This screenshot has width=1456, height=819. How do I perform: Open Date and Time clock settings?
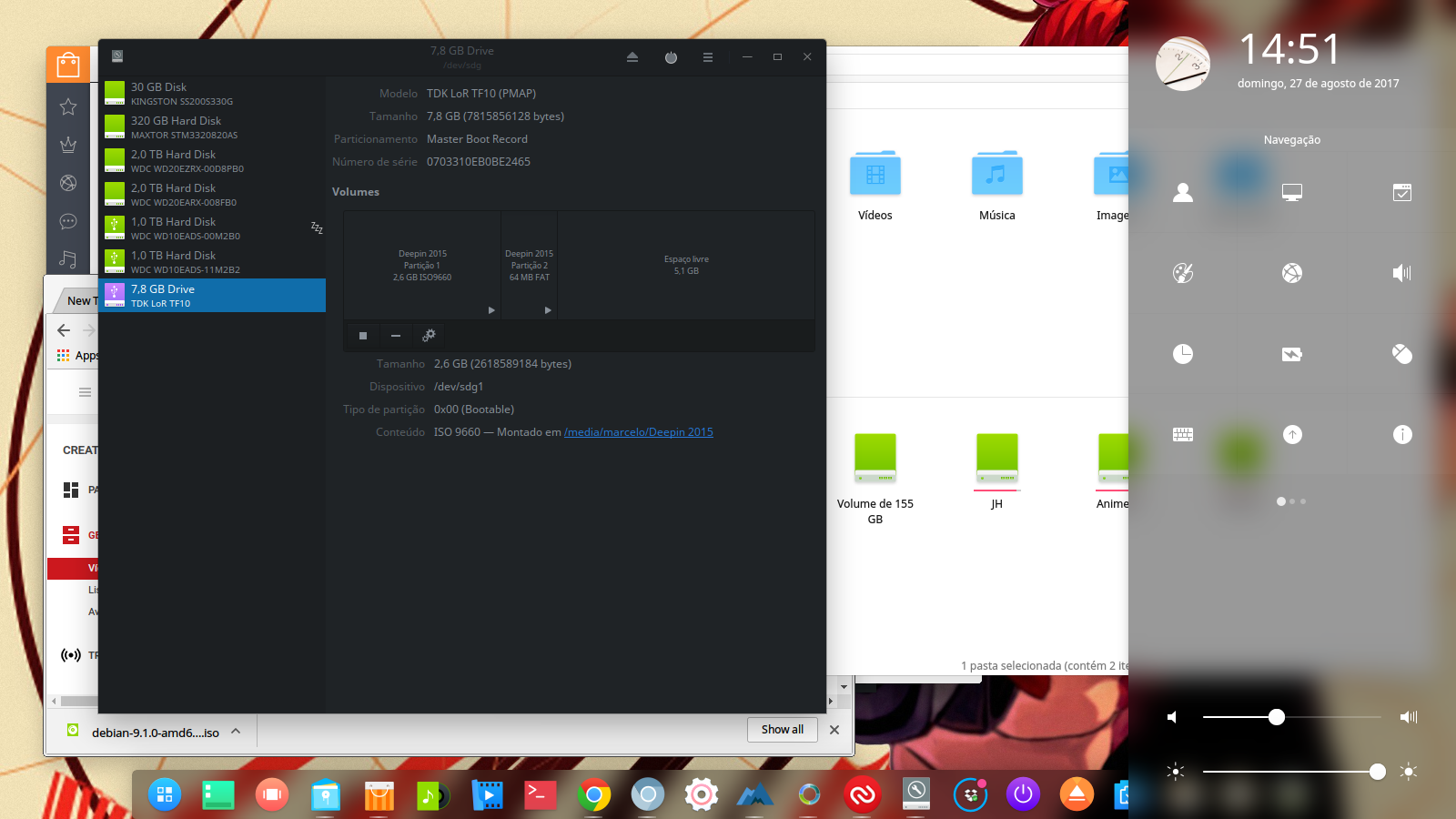[1183, 354]
